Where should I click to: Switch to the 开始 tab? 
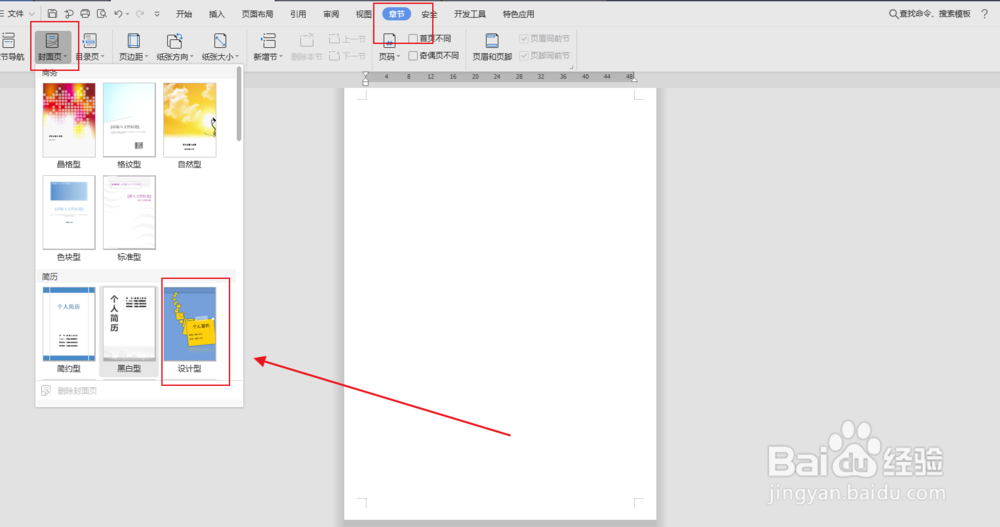click(x=184, y=14)
